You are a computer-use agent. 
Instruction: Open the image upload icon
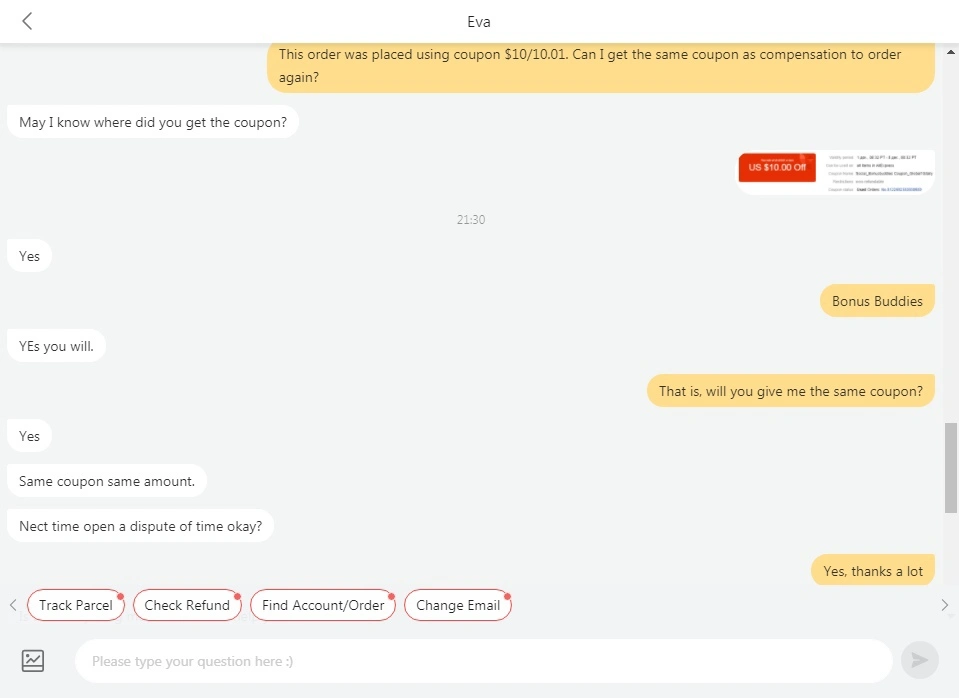(32, 661)
